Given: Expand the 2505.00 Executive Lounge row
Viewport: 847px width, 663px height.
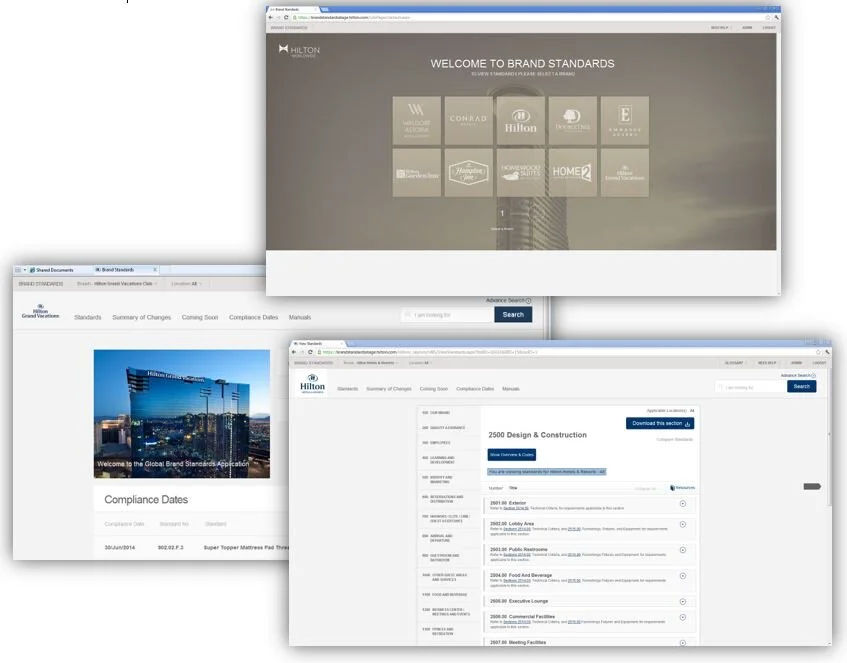Looking at the screenshot, I should [x=683, y=601].
